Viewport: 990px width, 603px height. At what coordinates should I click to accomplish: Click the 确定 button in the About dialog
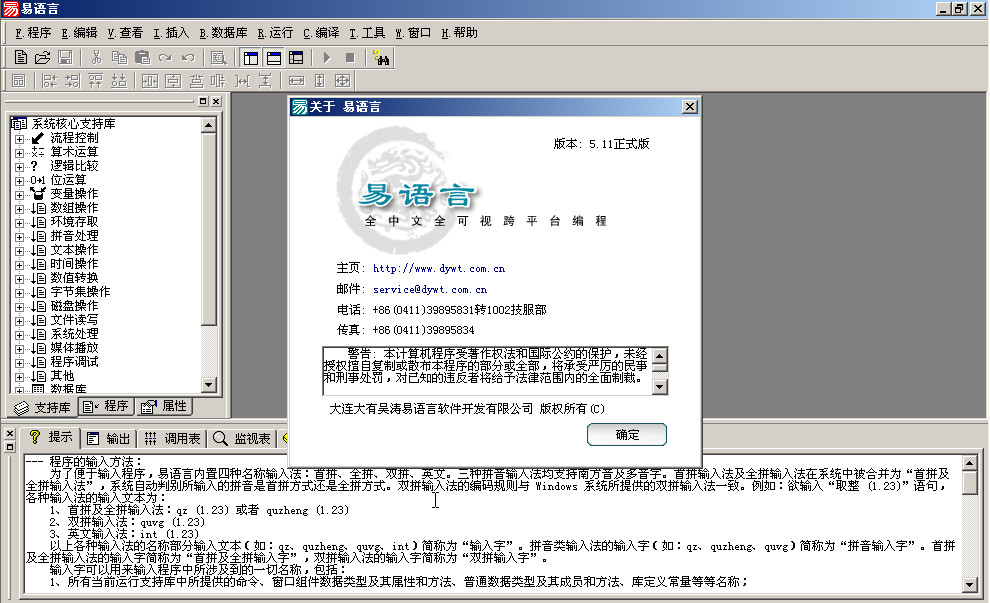pyautogui.click(x=626, y=434)
